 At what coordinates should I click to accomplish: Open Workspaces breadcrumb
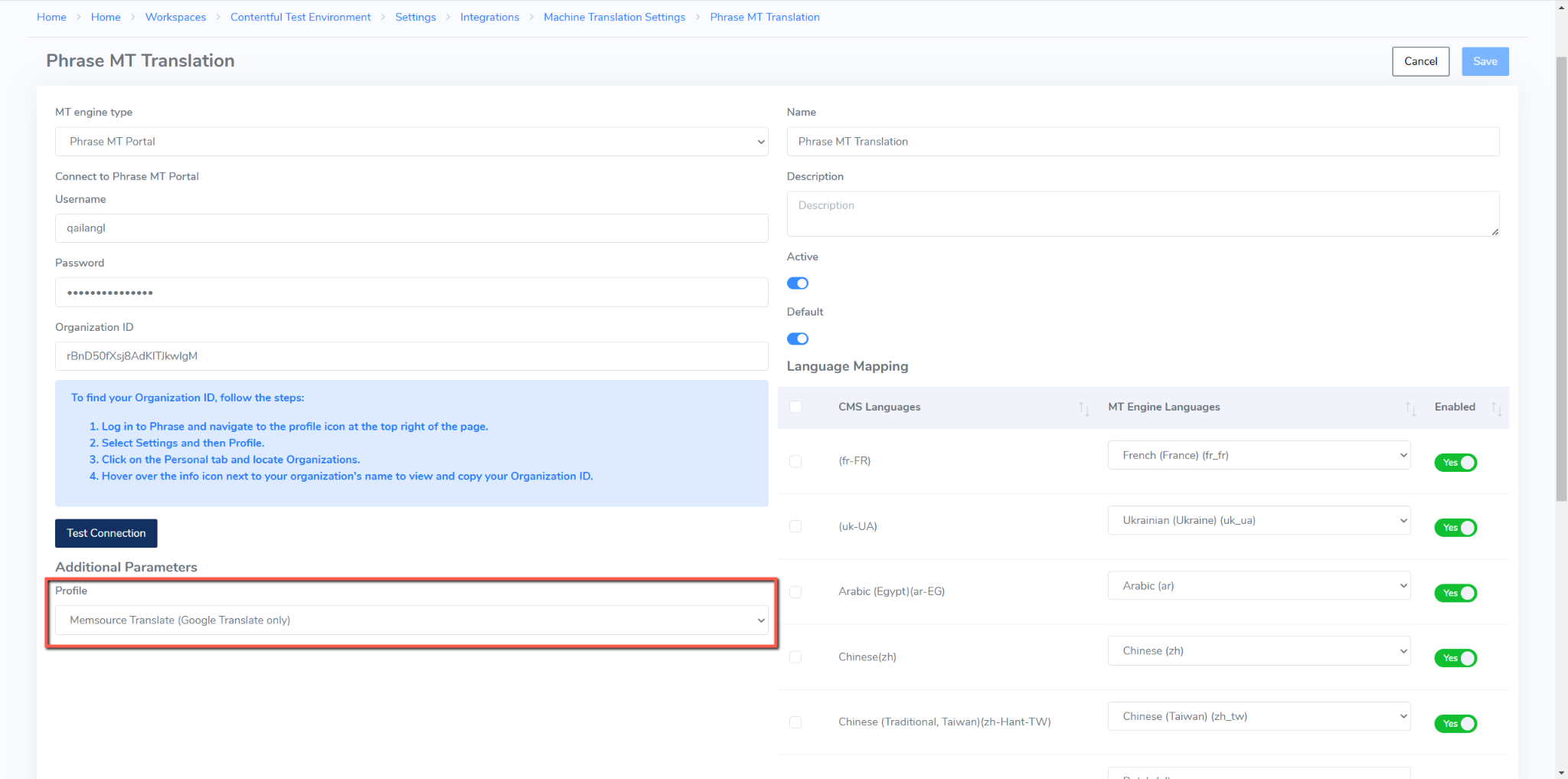tap(175, 17)
